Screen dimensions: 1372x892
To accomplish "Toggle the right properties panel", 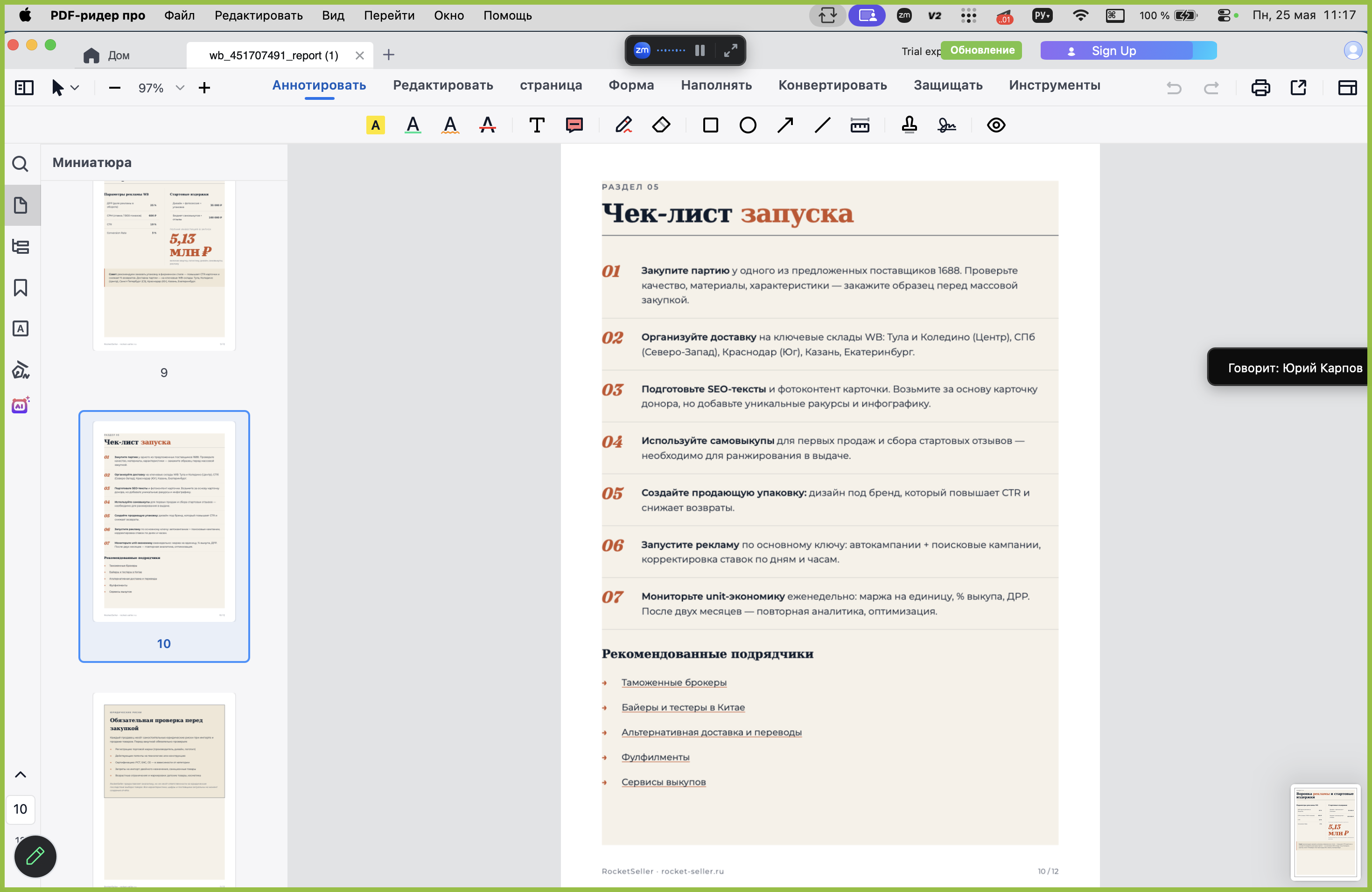I will click(x=1347, y=88).
